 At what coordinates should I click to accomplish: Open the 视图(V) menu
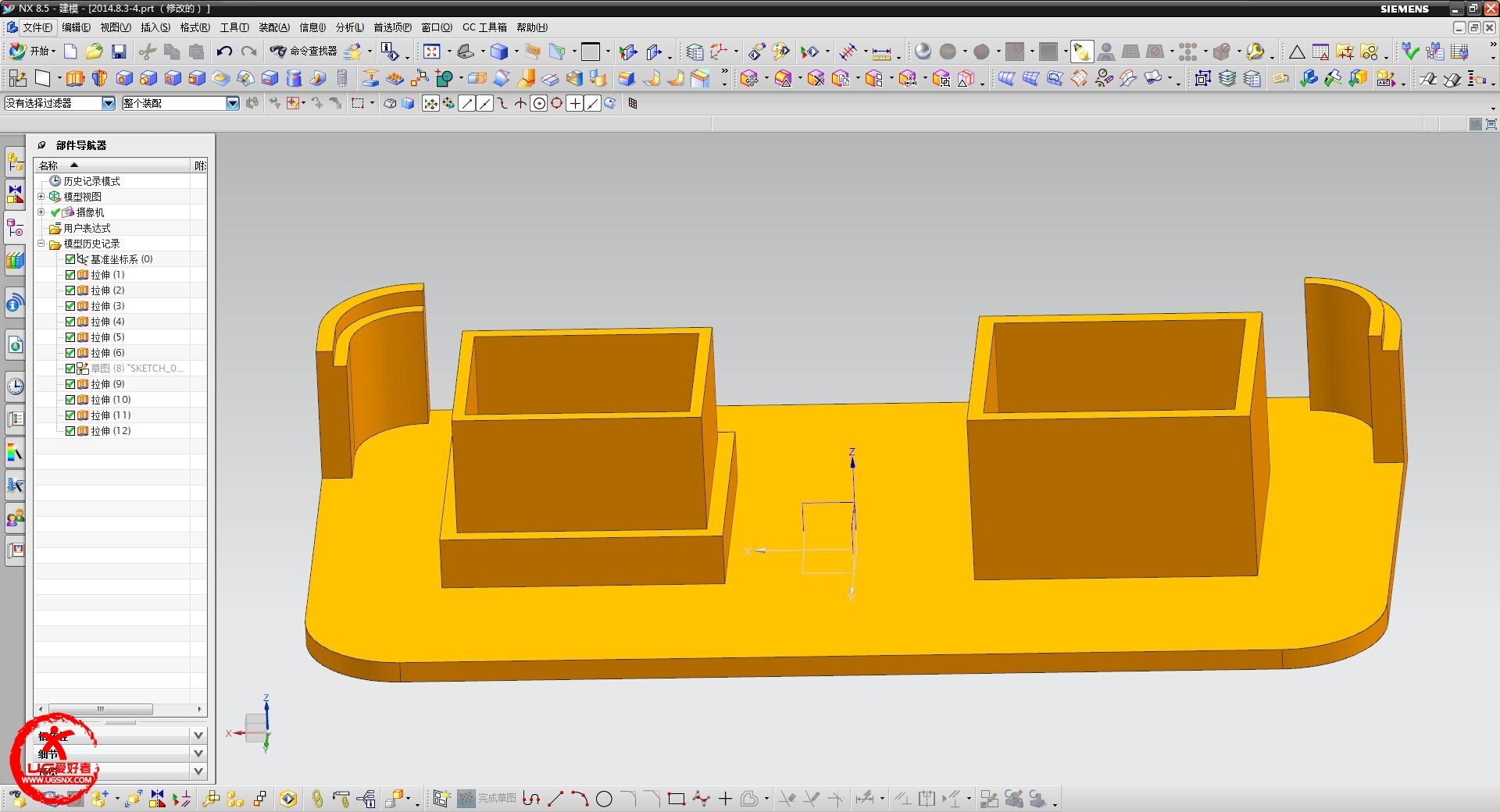pos(116,27)
